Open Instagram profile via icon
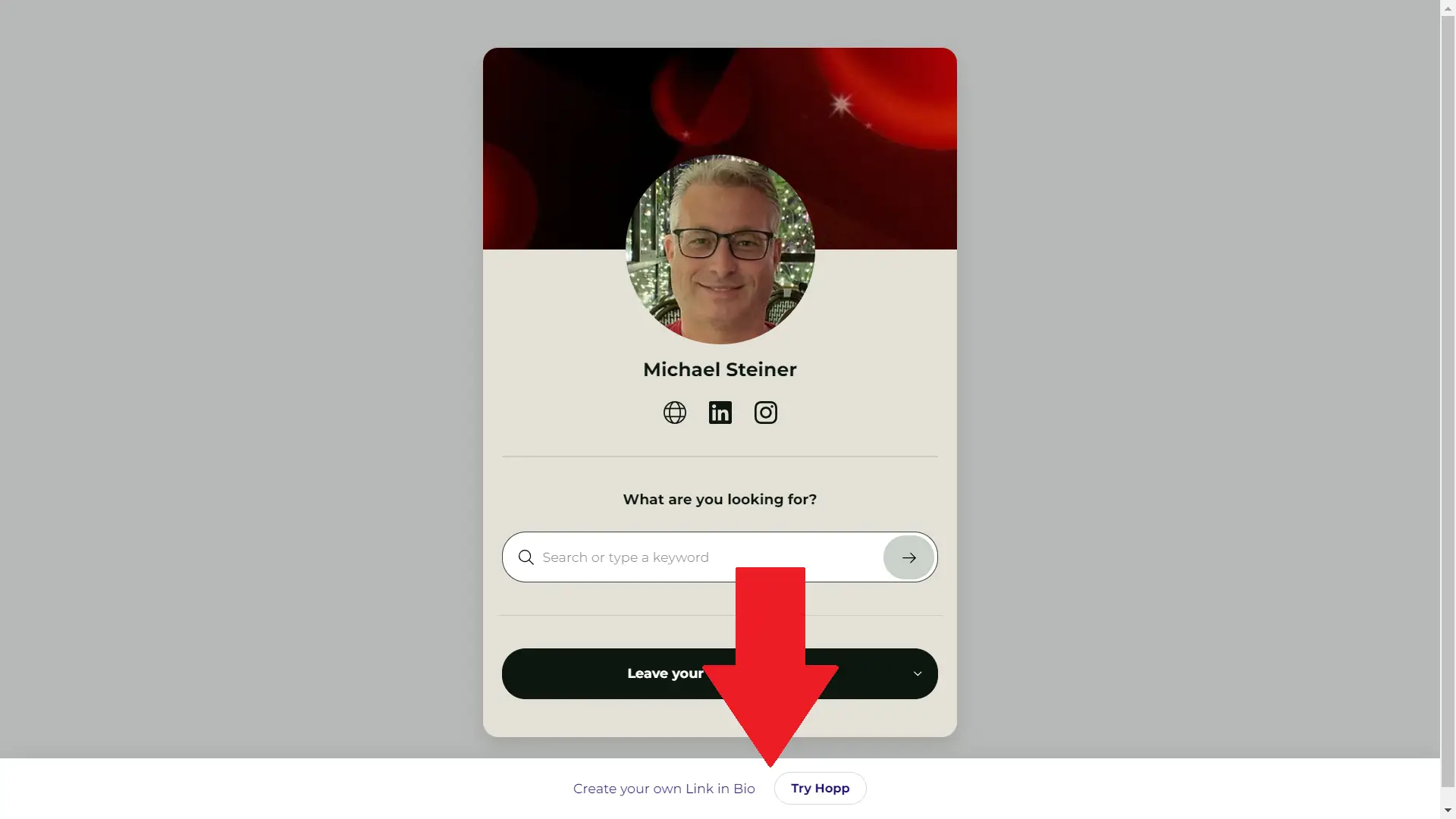 [x=765, y=412]
